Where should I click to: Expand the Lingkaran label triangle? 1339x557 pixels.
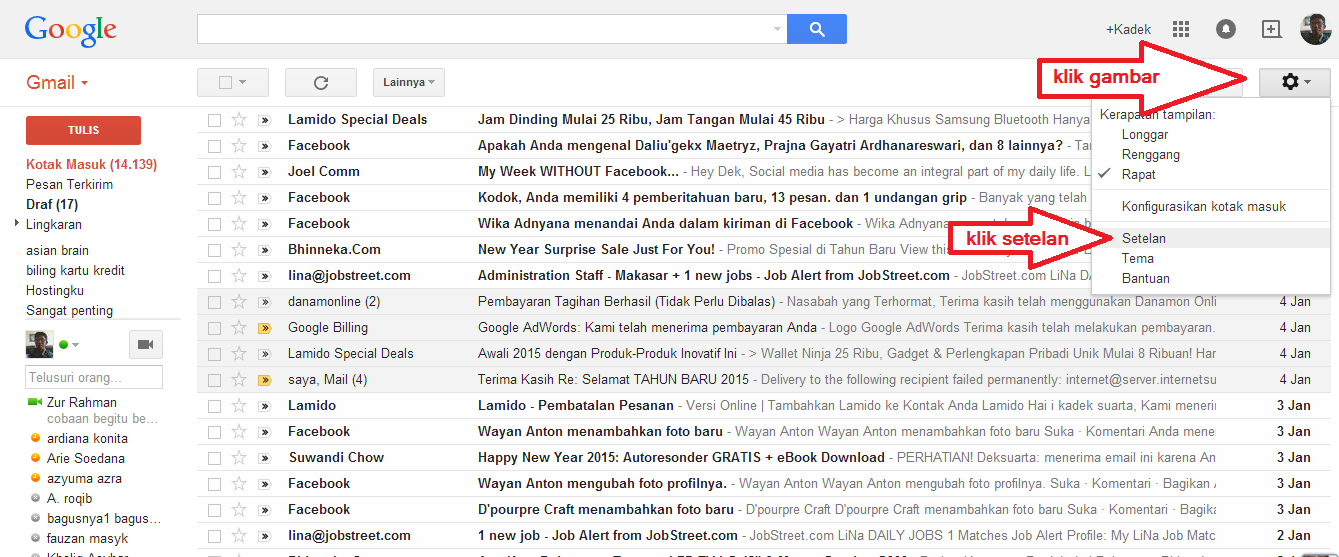[x=17, y=224]
